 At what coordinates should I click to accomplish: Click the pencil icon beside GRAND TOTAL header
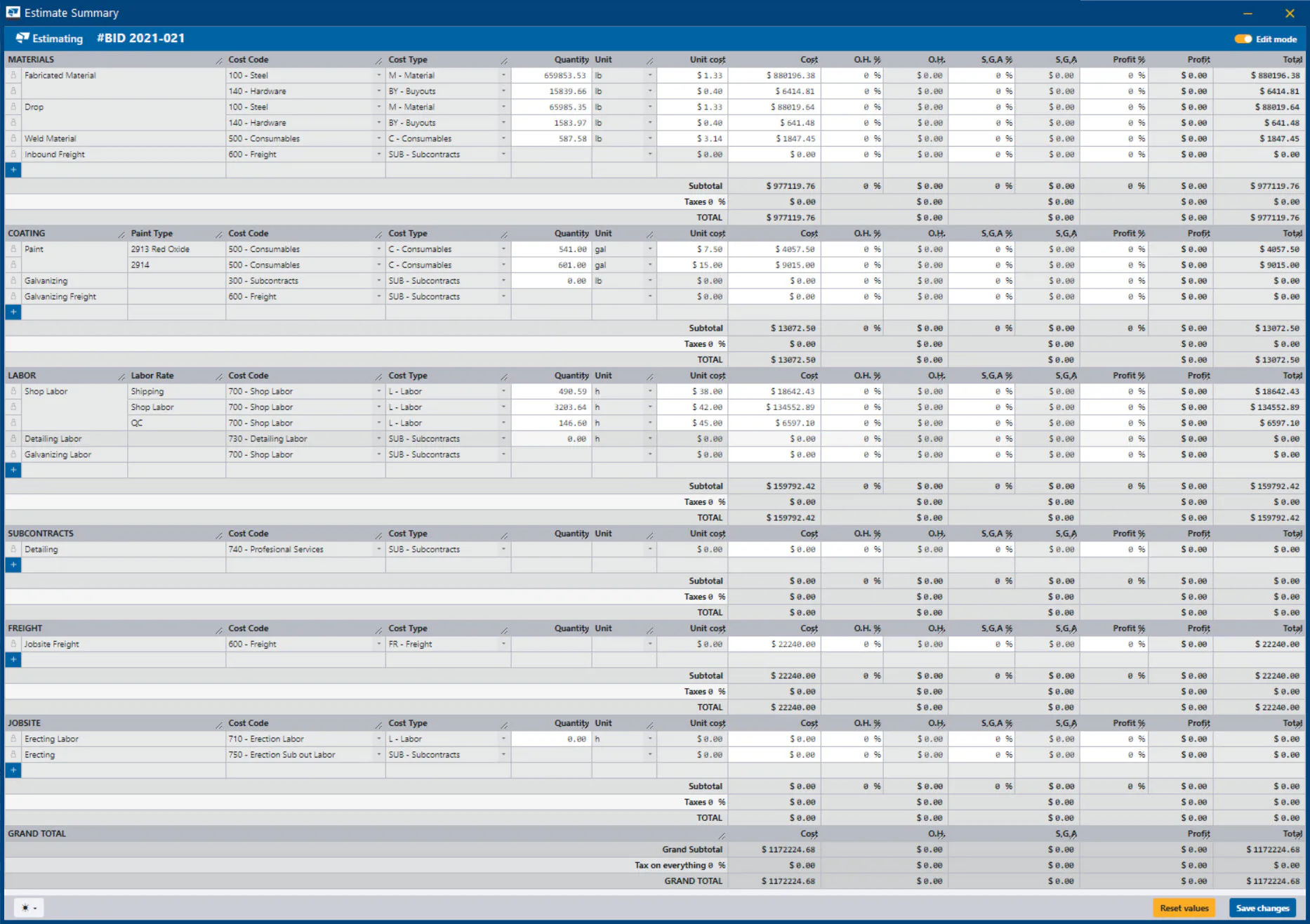click(722, 836)
